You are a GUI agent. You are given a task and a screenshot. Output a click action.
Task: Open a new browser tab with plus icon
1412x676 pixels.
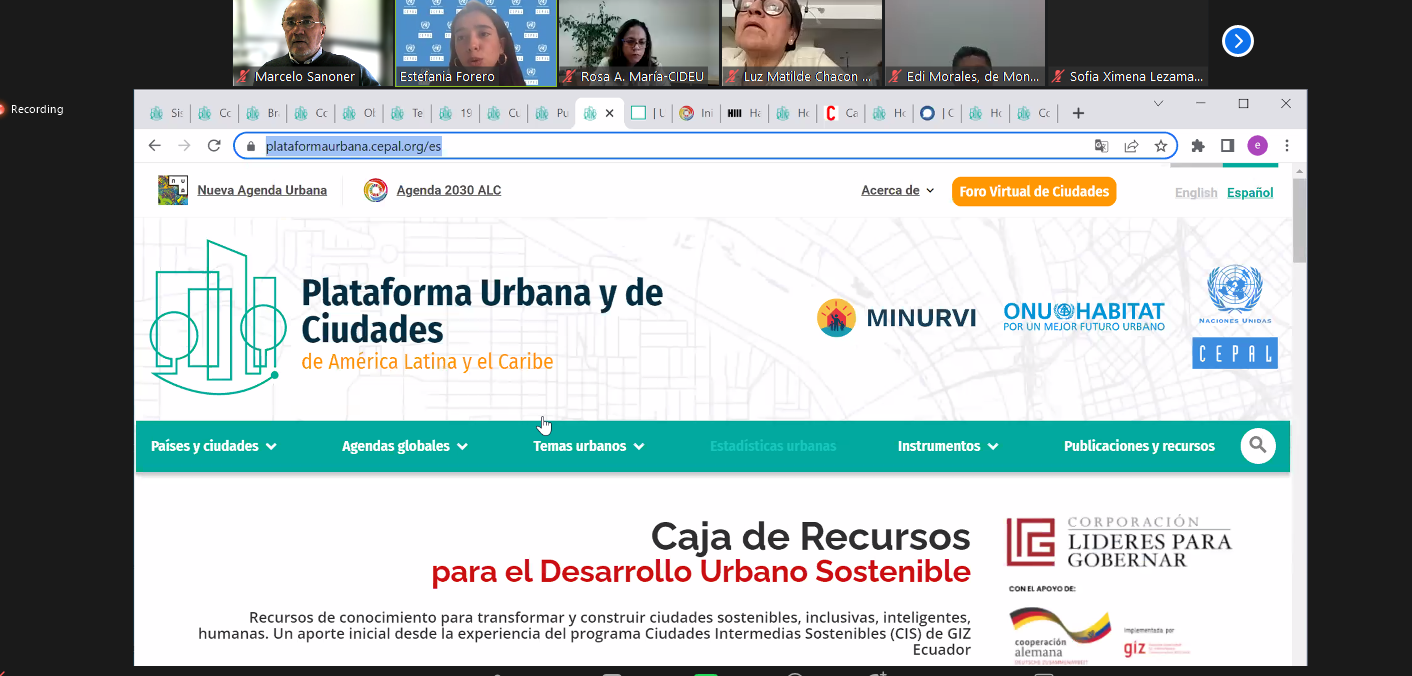point(1078,113)
